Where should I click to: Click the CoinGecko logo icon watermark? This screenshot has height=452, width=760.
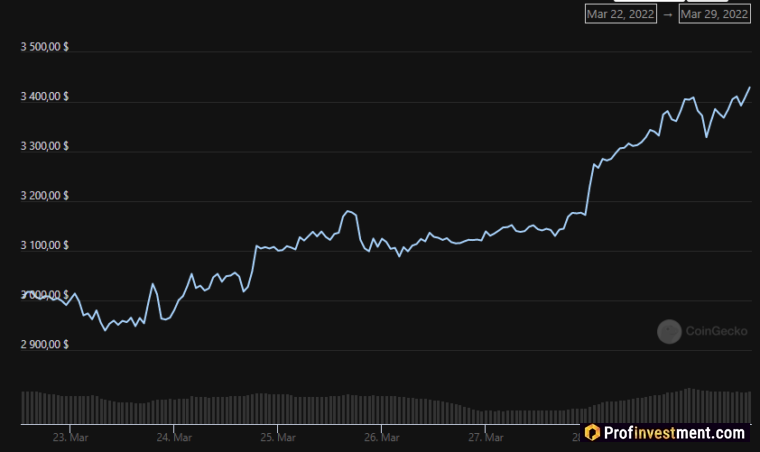tap(669, 330)
